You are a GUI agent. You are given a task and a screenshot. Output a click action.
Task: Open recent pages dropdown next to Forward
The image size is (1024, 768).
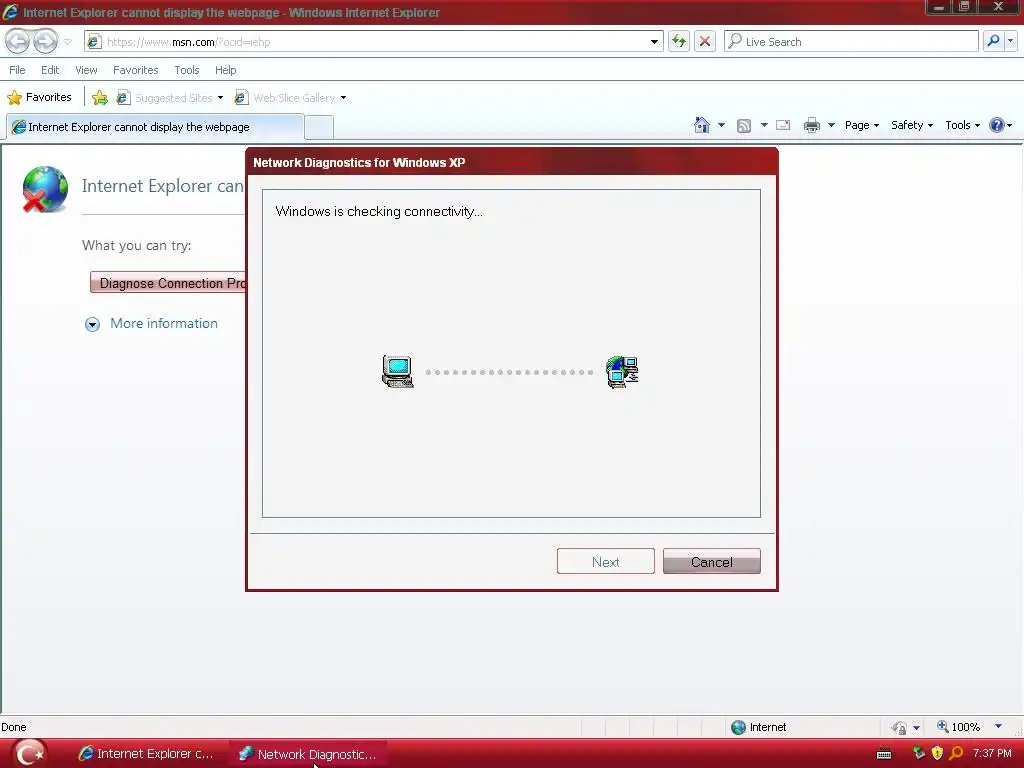[x=67, y=42]
